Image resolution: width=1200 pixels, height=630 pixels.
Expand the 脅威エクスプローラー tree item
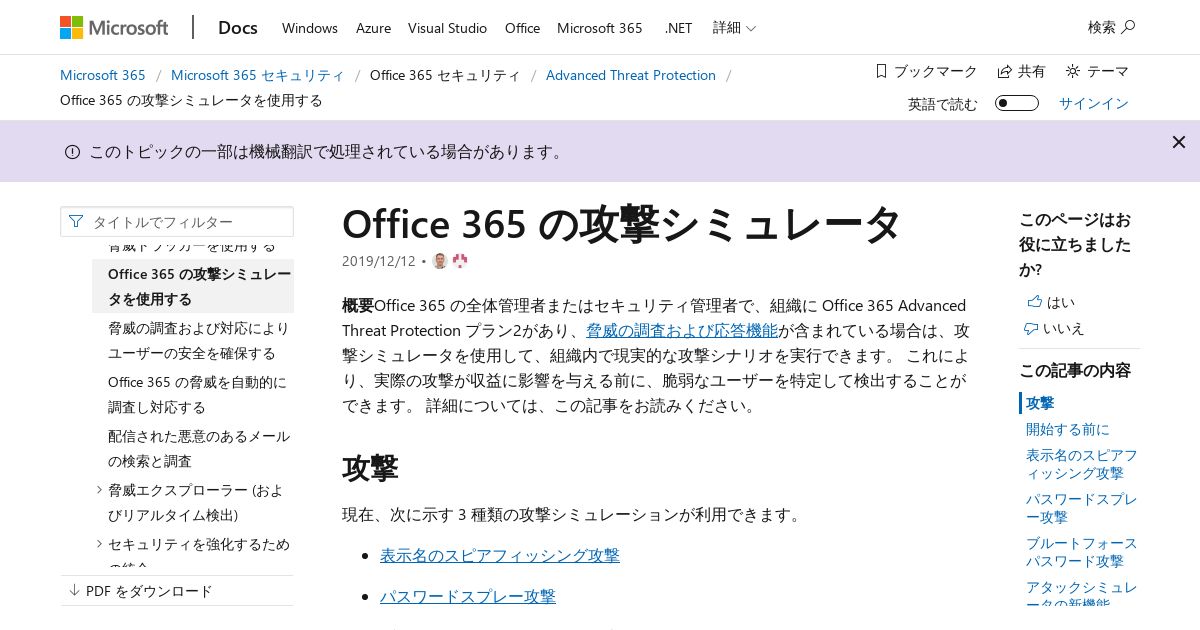coord(99,489)
